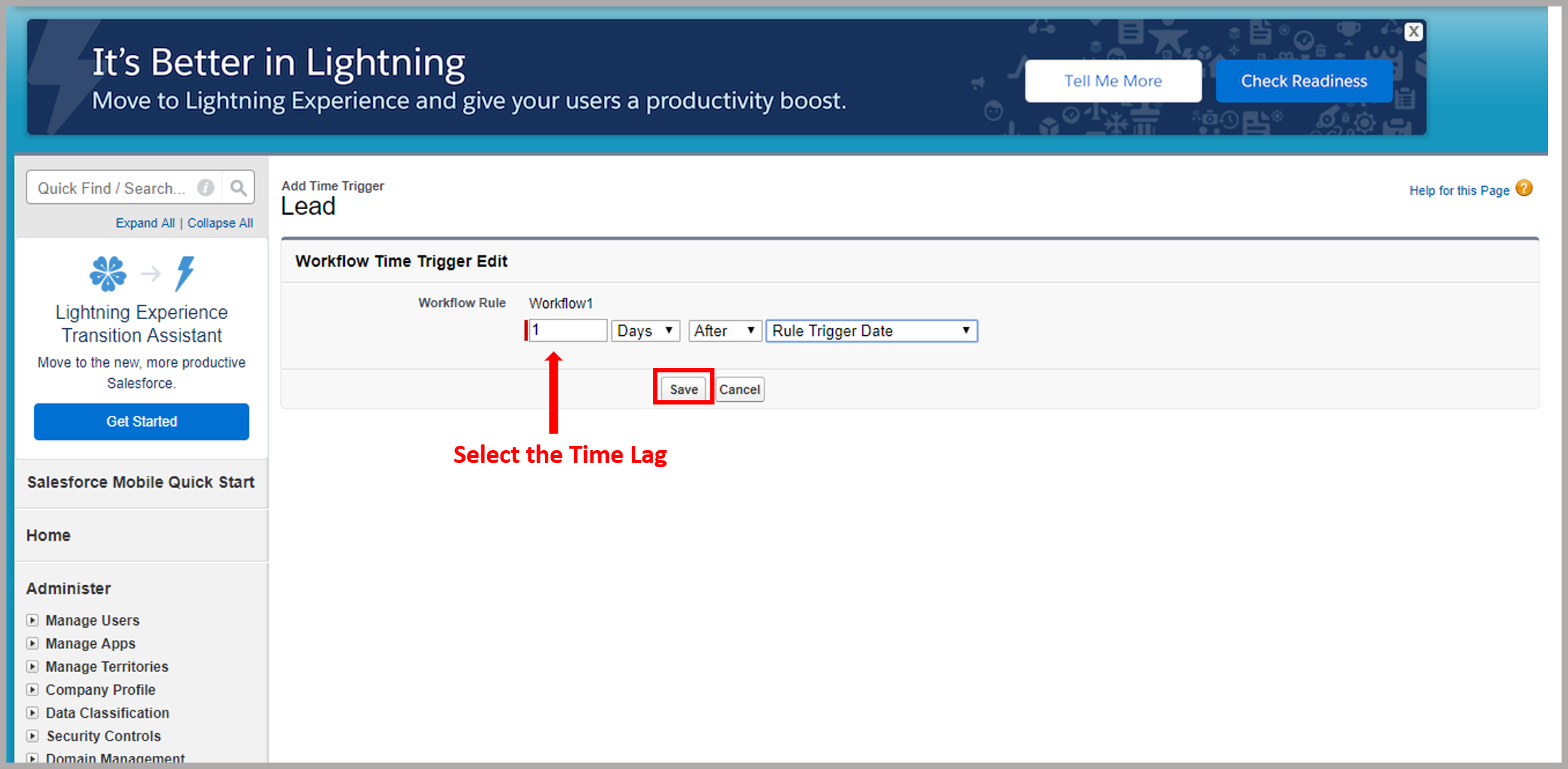Click the time lag number field
Screen dimensions: 1568x769
[x=568, y=330]
